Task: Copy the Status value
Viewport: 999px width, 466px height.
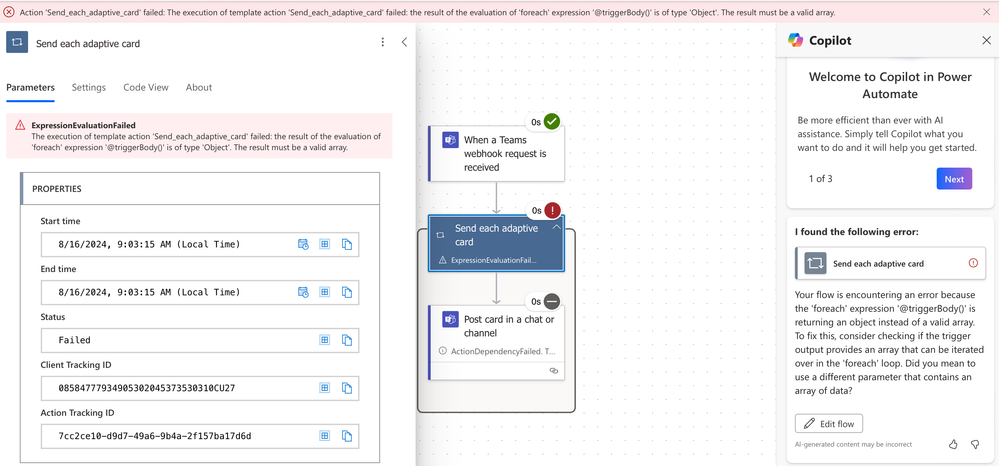Action: 347,340
